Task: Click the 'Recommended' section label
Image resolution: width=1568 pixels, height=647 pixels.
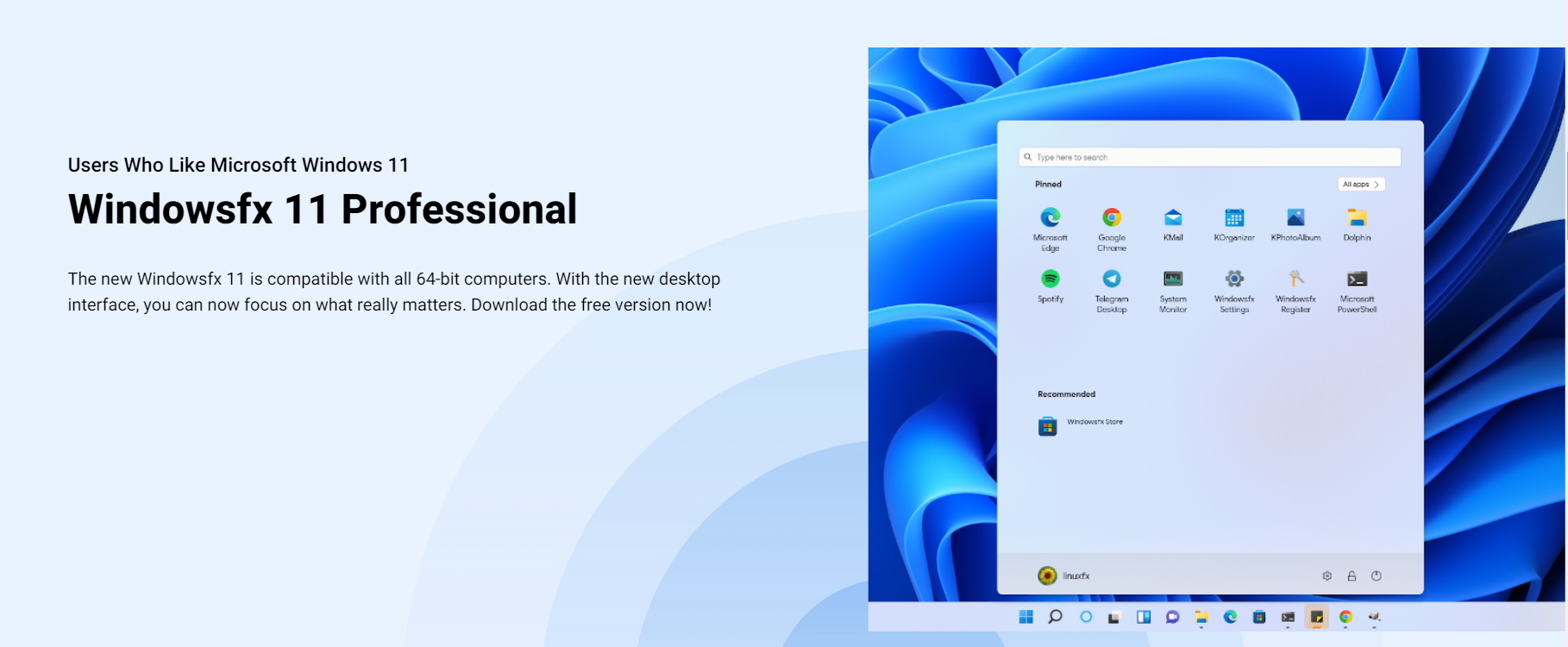Action: click(1066, 394)
